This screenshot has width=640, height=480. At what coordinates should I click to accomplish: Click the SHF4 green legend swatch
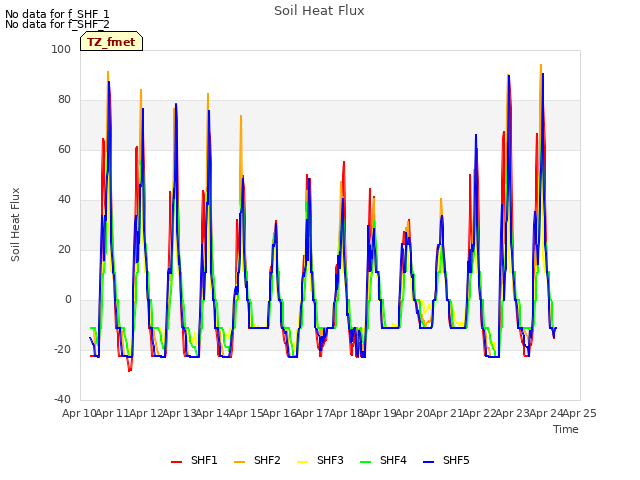point(366,461)
